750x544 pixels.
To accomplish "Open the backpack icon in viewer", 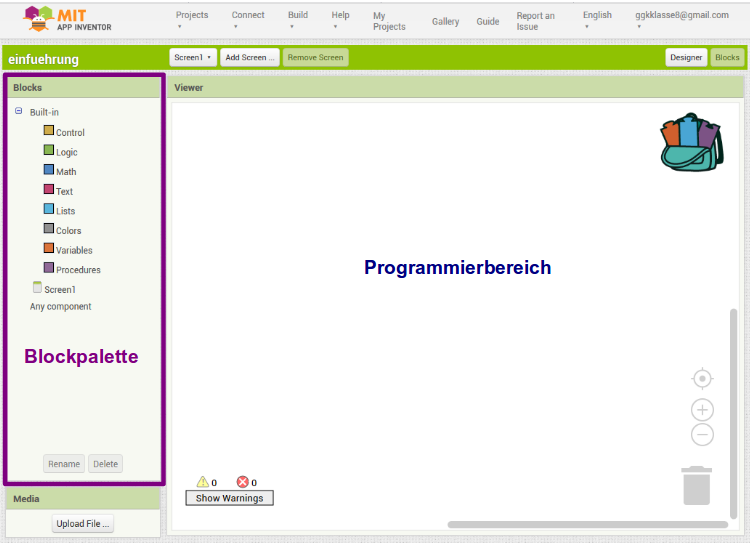I will (690, 141).
